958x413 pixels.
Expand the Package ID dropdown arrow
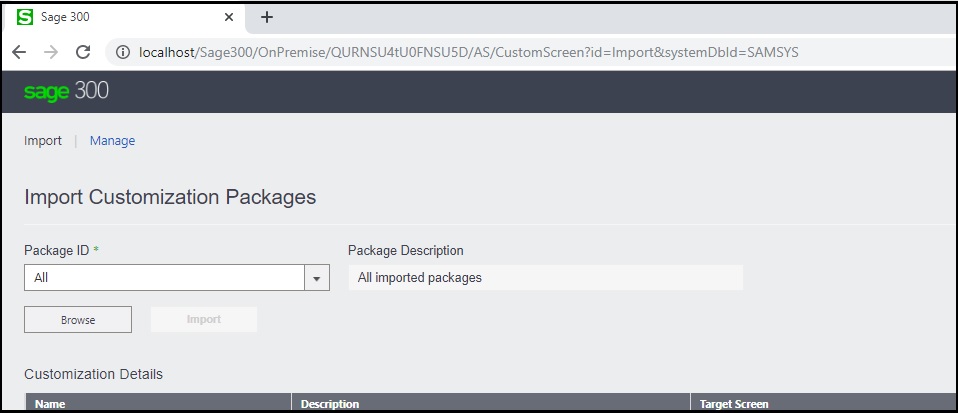point(316,278)
